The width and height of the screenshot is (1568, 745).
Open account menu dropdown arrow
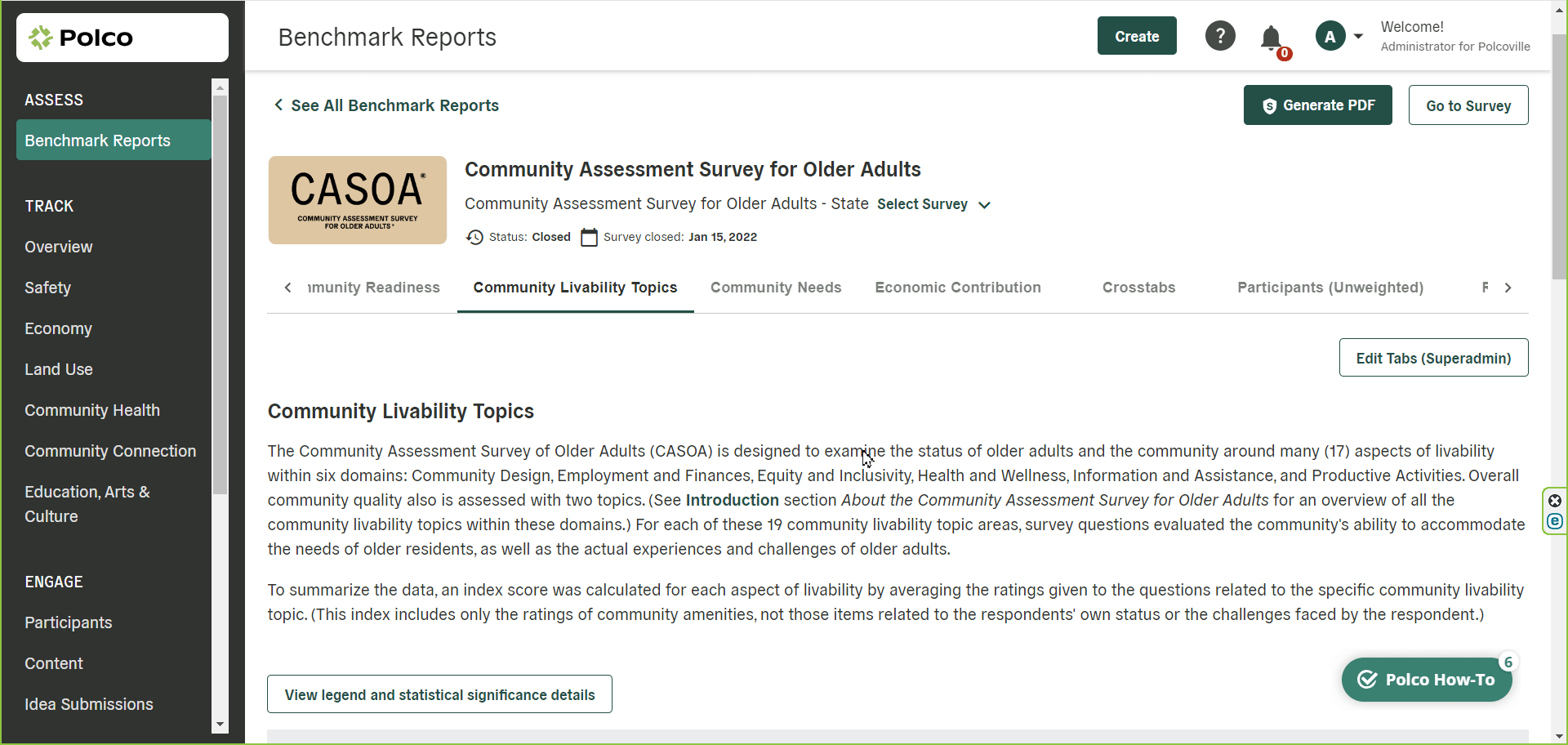(1358, 36)
